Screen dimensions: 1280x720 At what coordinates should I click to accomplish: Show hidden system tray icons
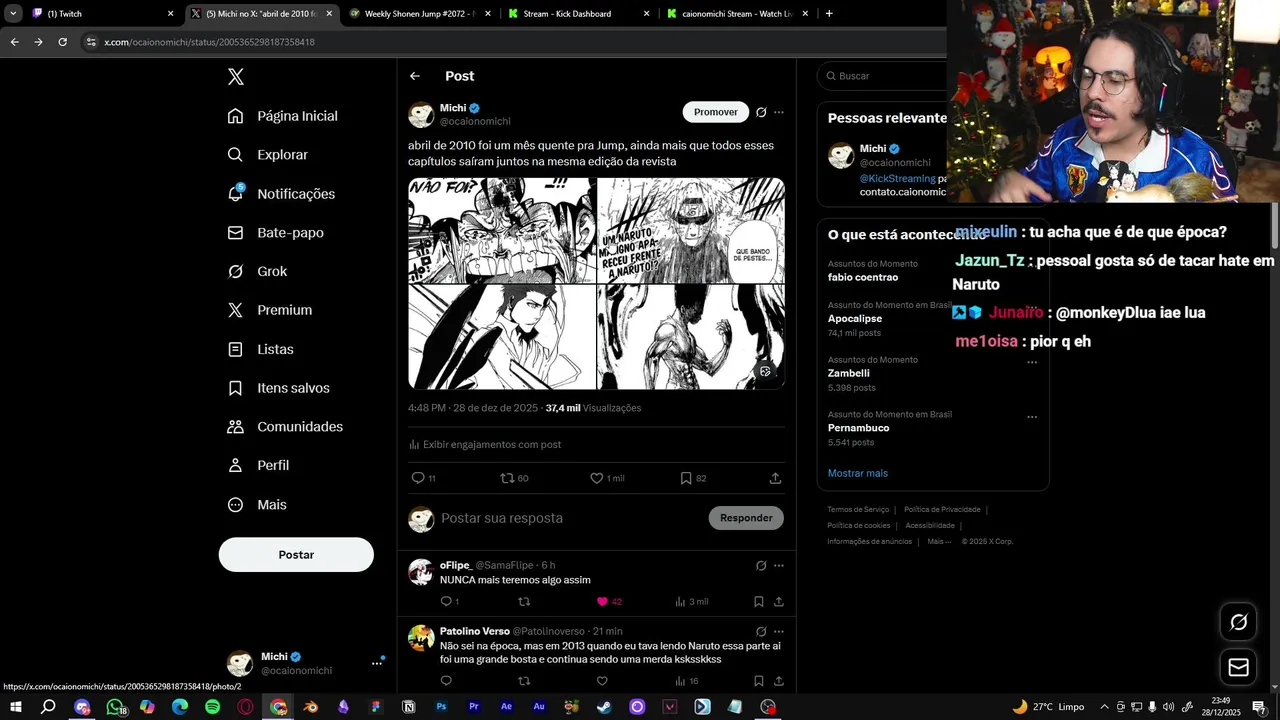[x=1104, y=707]
